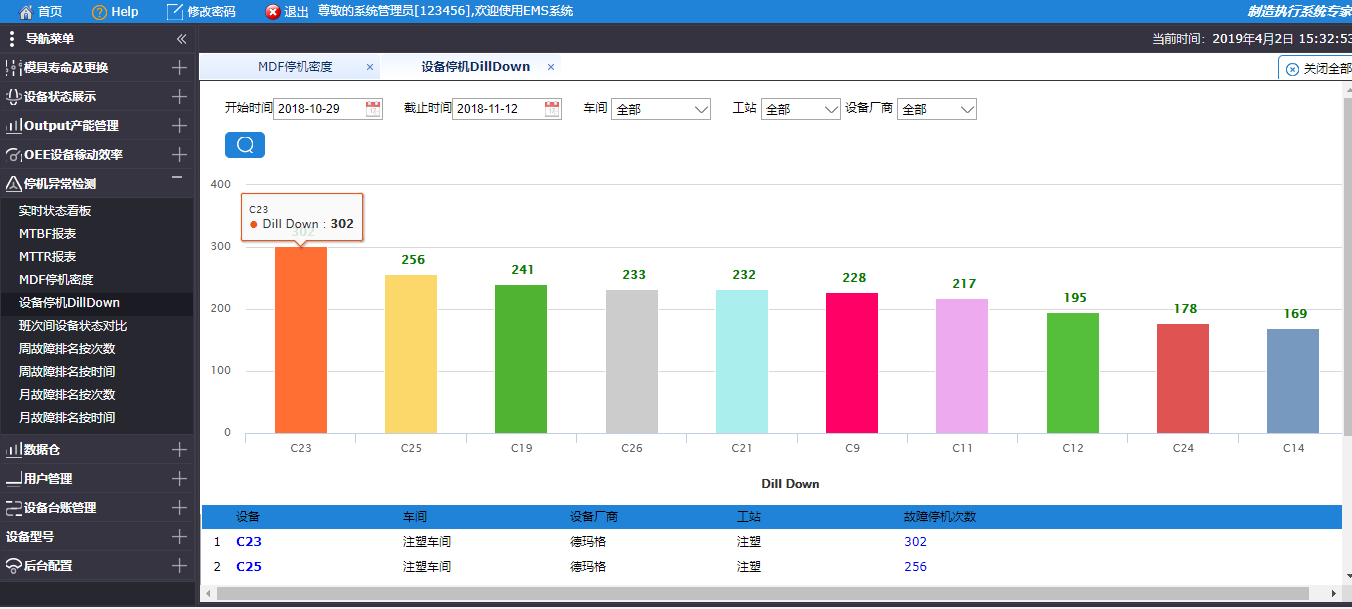
Task: Expand the OEE设备稼动效率 menu section
Action: point(179,155)
